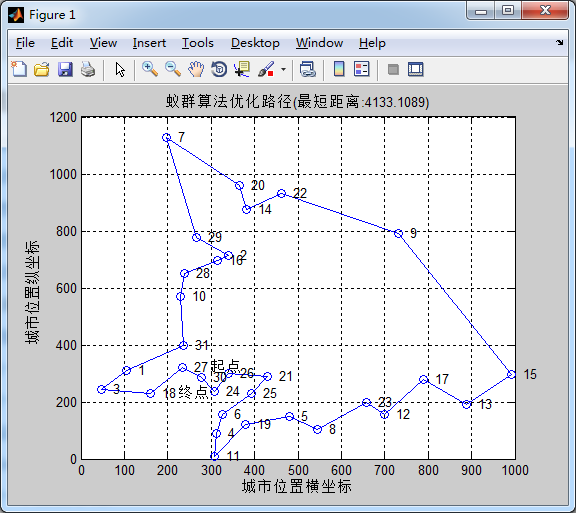Click city marker labeled 8

318,429
